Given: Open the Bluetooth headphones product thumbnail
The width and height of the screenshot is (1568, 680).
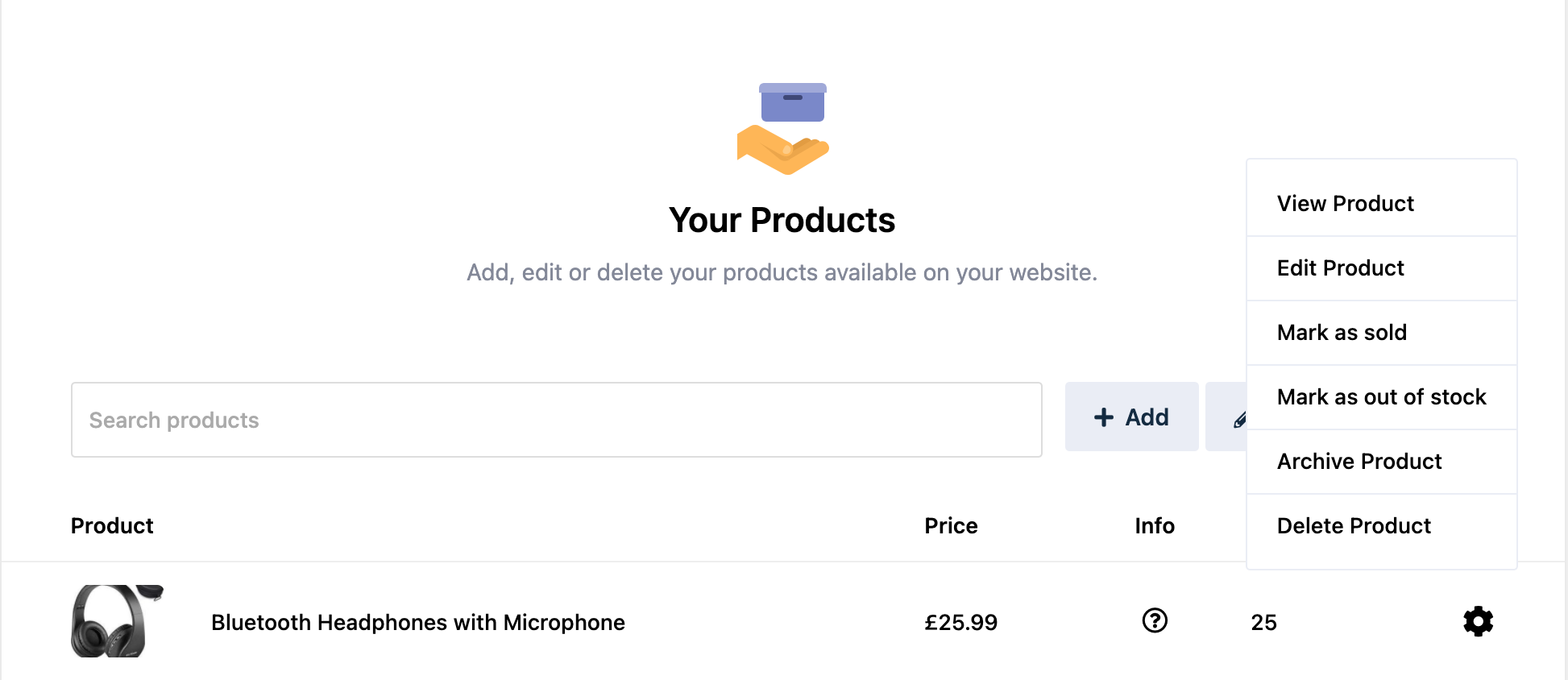Looking at the screenshot, I should click(118, 621).
